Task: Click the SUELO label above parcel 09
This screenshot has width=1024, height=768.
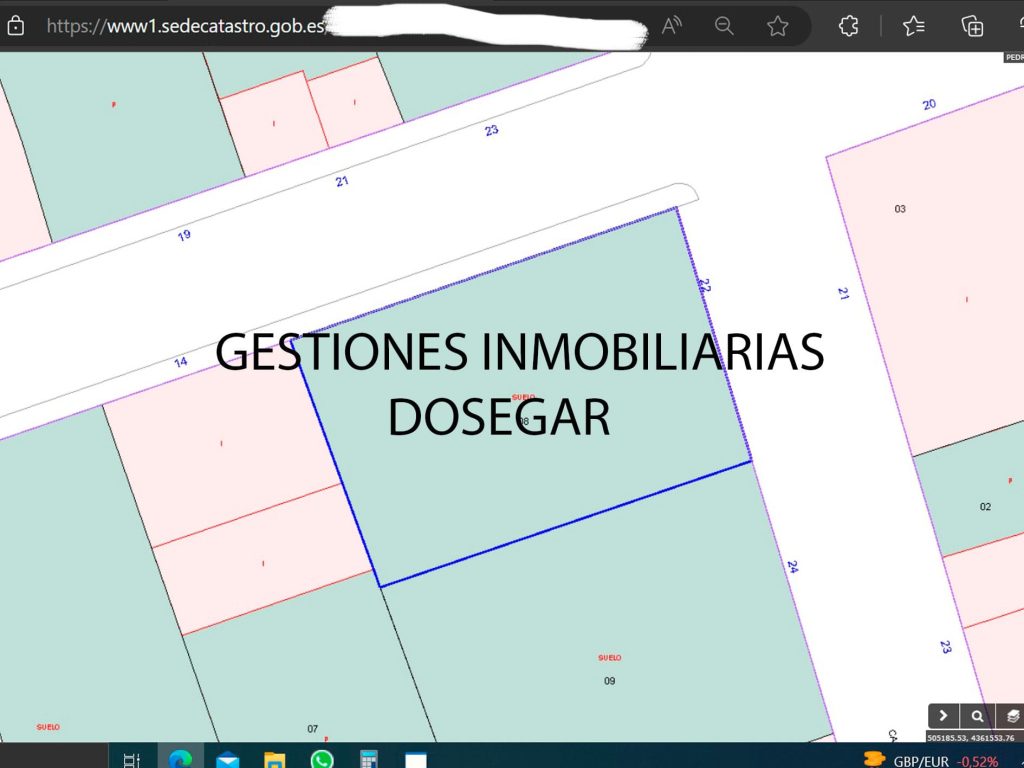Action: [609, 658]
